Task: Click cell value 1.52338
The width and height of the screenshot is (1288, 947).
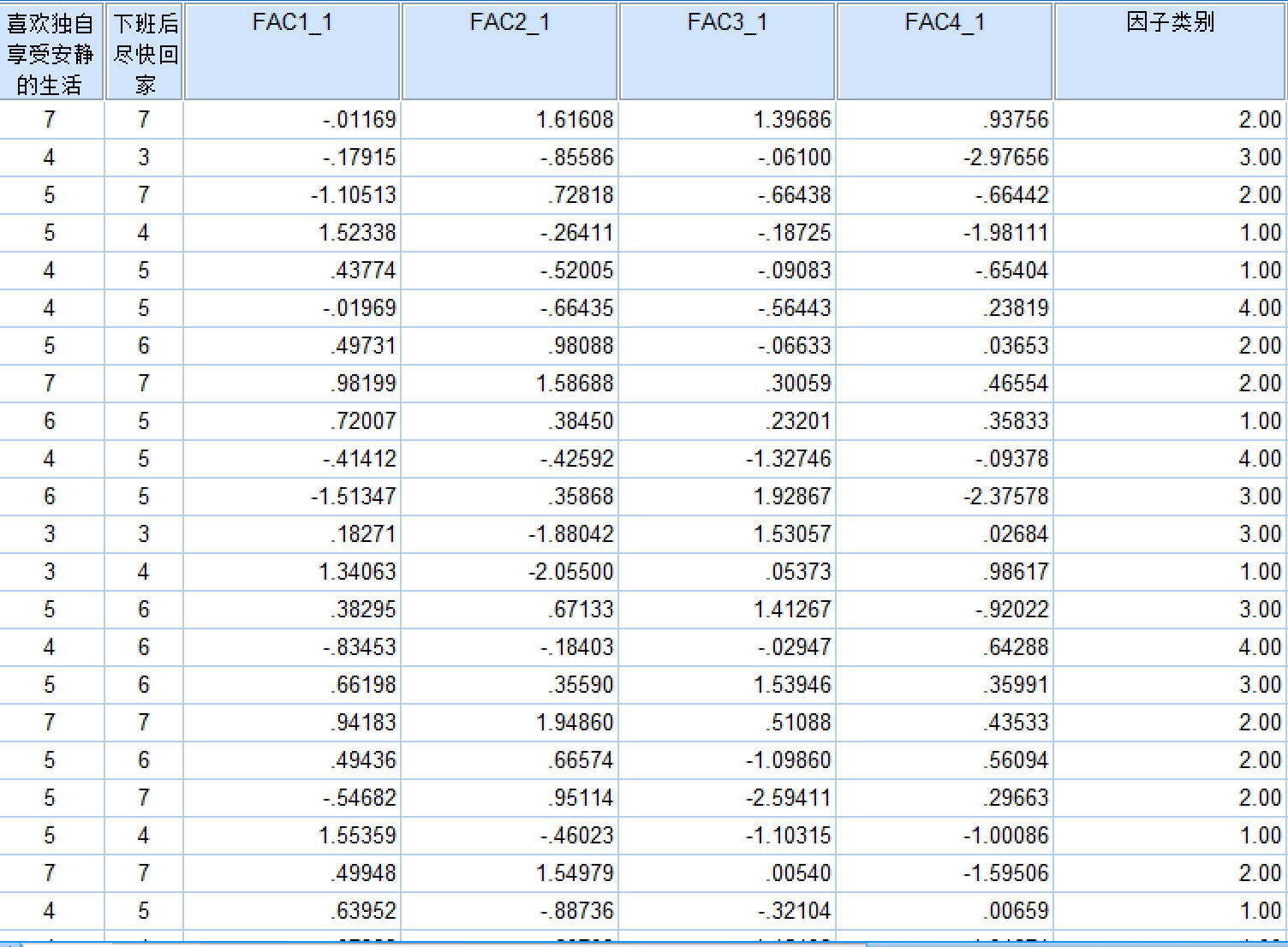Action: 357,233
